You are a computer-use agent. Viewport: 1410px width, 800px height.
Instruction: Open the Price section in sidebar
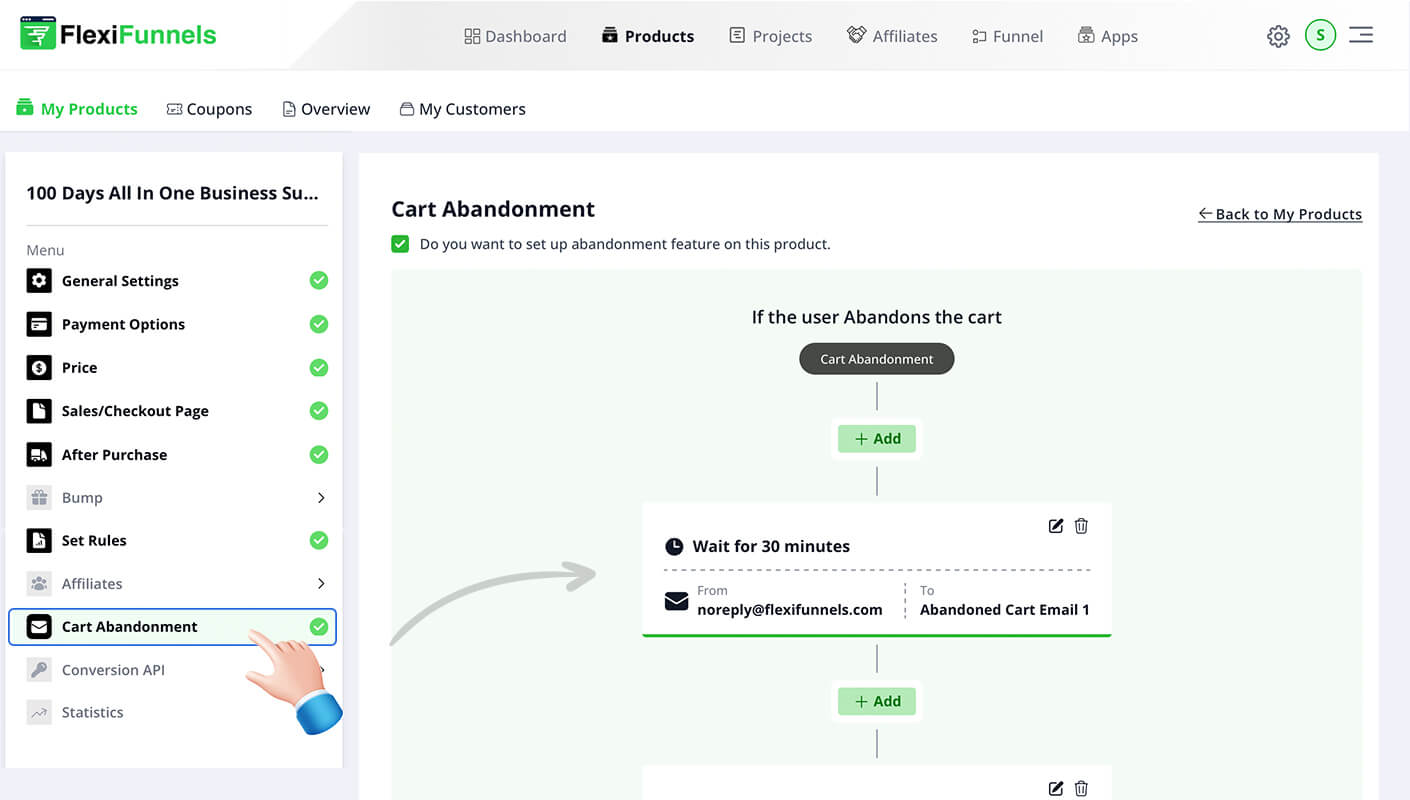(79, 368)
